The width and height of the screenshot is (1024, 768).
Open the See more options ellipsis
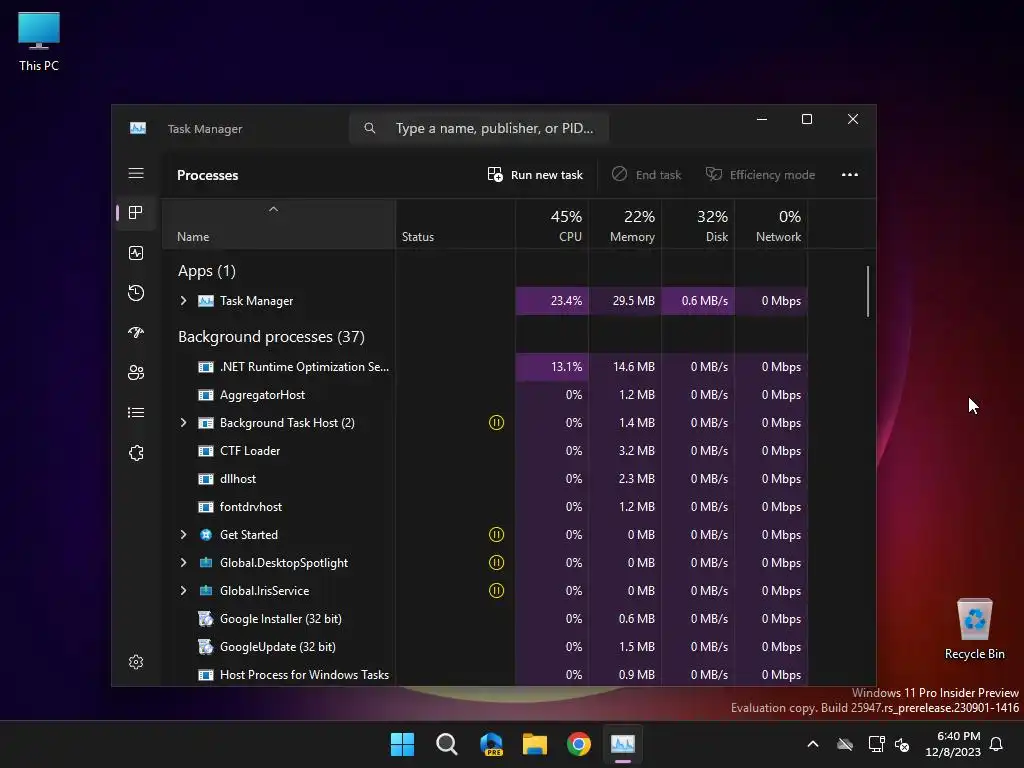coord(850,174)
